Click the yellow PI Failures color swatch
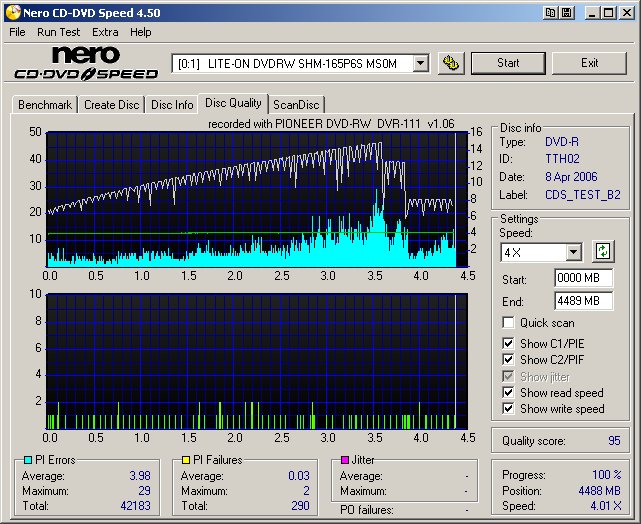Screen dimensions: 641x524 point(186,460)
